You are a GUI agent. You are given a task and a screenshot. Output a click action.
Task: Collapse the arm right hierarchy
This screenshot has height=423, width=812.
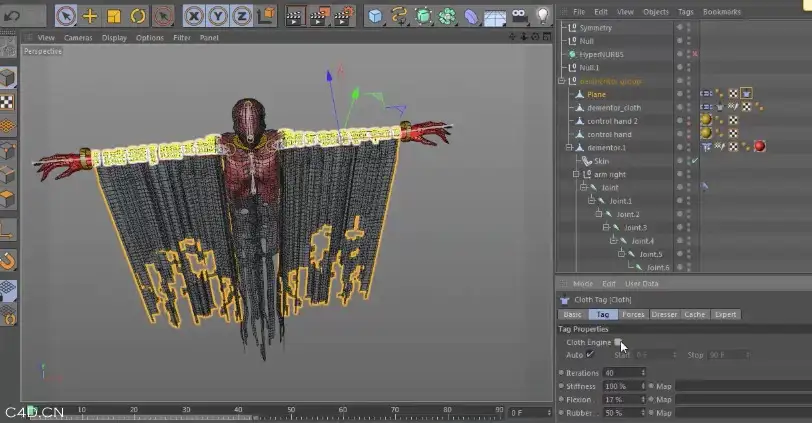[576, 174]
